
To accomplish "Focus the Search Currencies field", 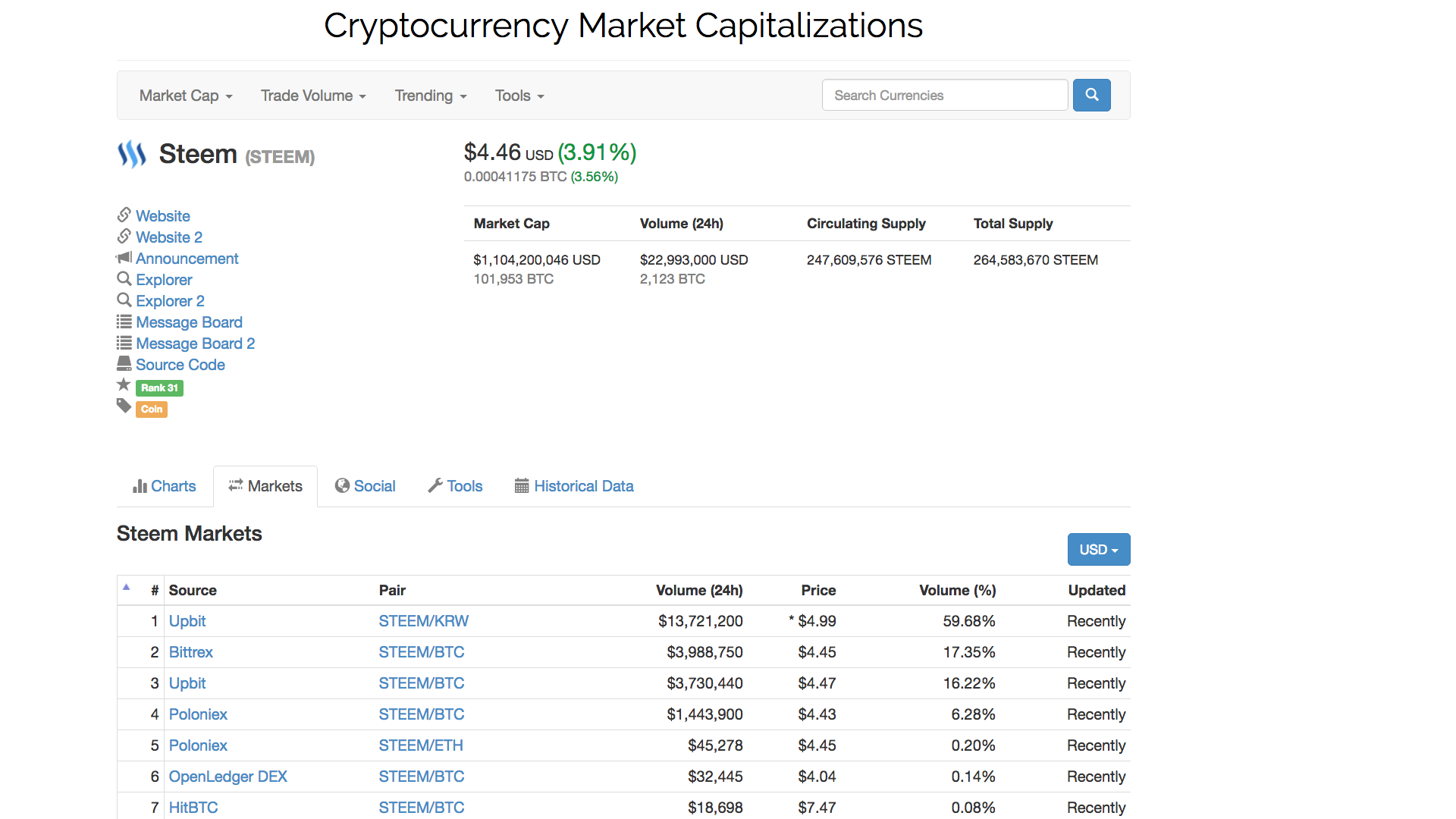I will pyautogui.click(x=945, y=96).
